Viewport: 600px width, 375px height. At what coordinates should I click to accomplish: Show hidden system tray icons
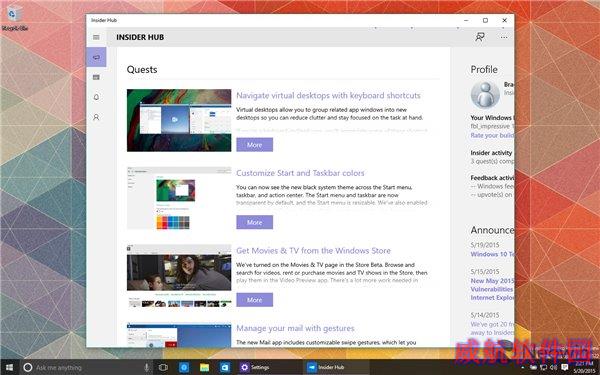523,368
